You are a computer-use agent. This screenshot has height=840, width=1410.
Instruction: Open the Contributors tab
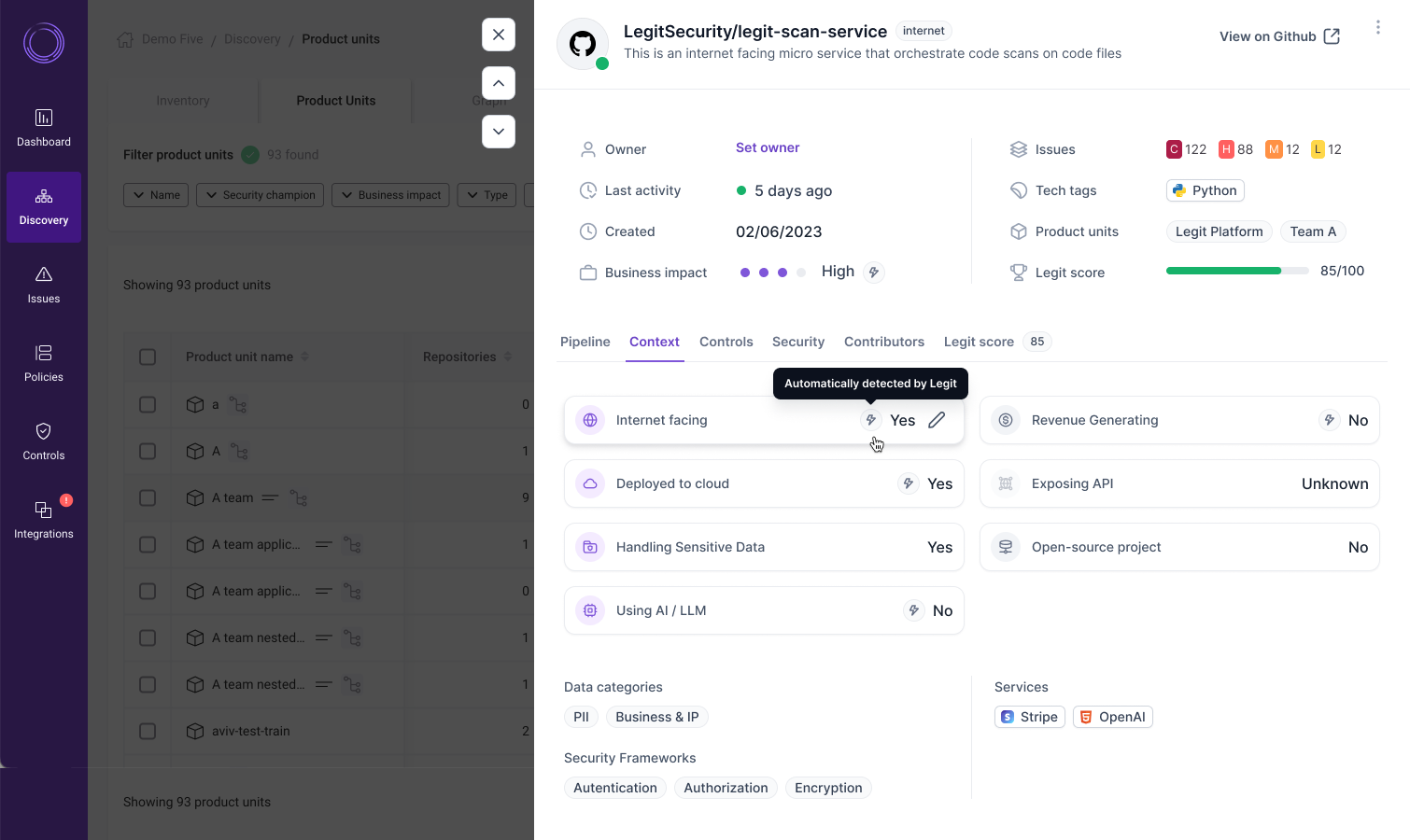point(883,342)
